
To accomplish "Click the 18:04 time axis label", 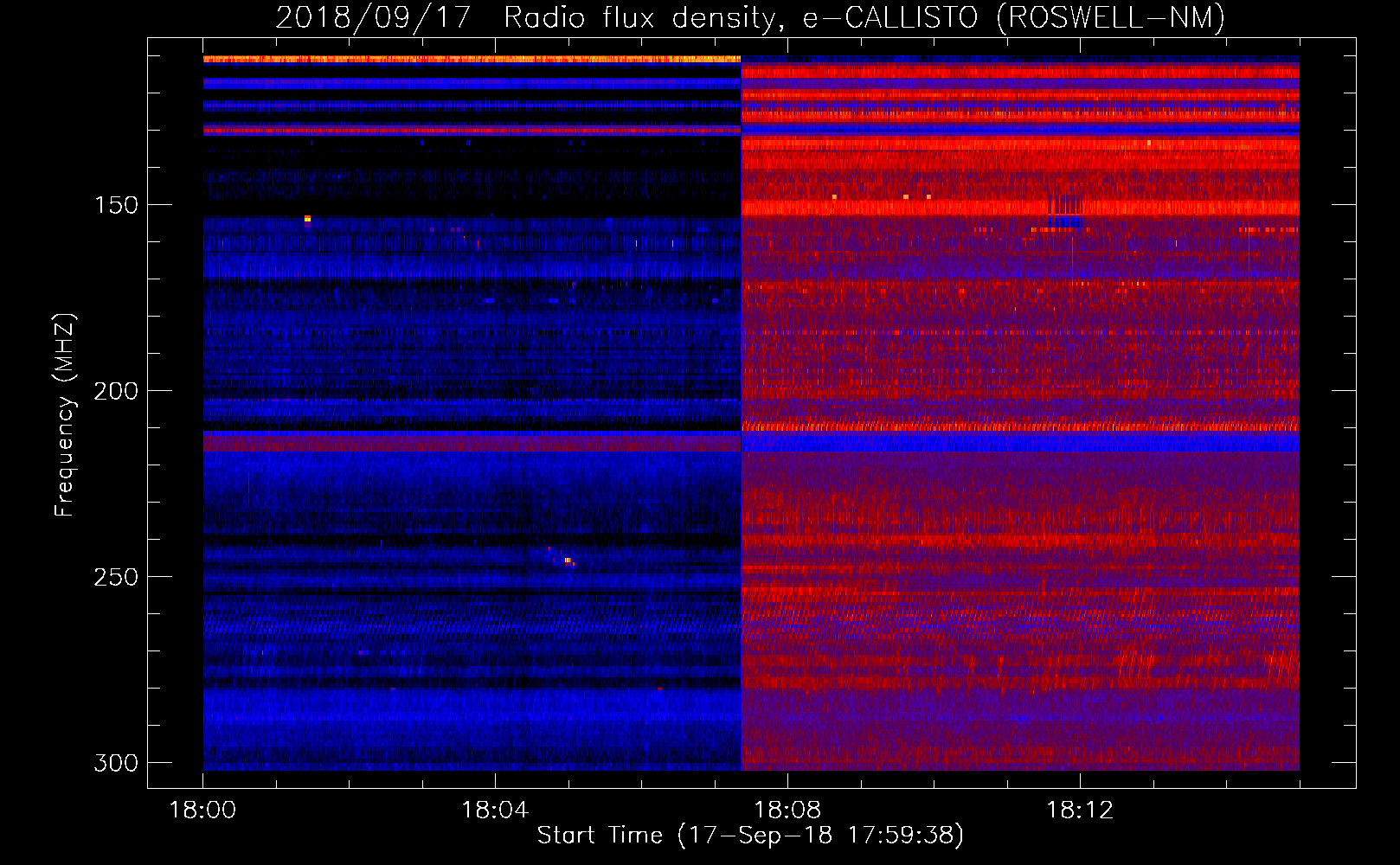I will pyautogui.click(x=495, y=811).
